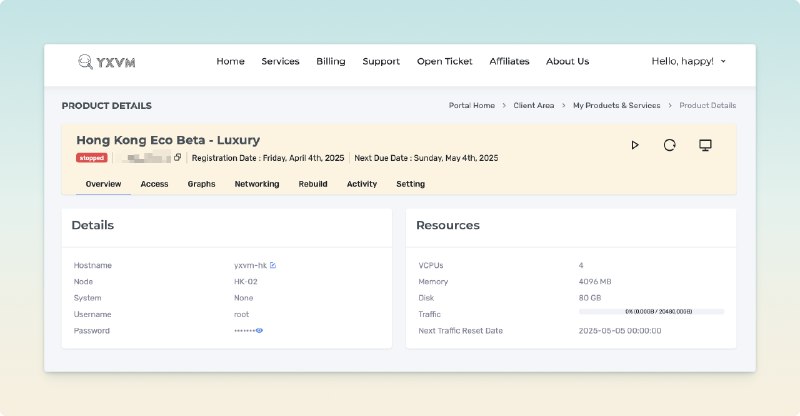800x416 pixels.
Task: Restart the server using the reload icon
Action: (669, 145)
